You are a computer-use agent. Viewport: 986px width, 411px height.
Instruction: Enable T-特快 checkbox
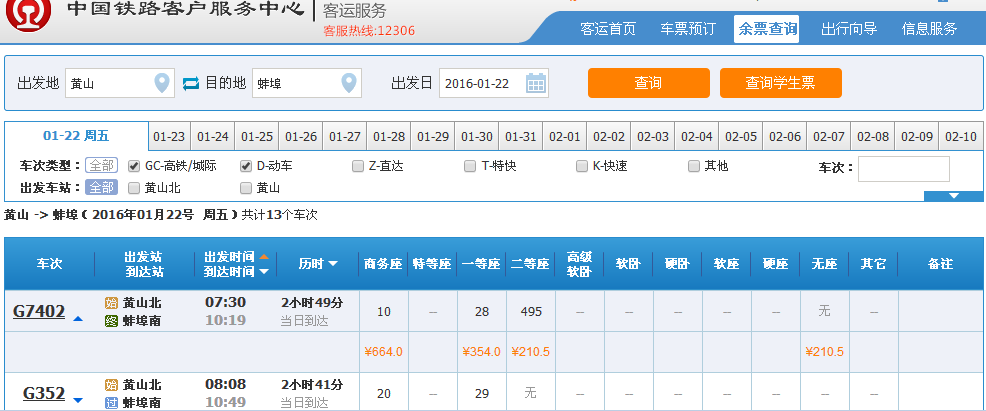[470, 166]
